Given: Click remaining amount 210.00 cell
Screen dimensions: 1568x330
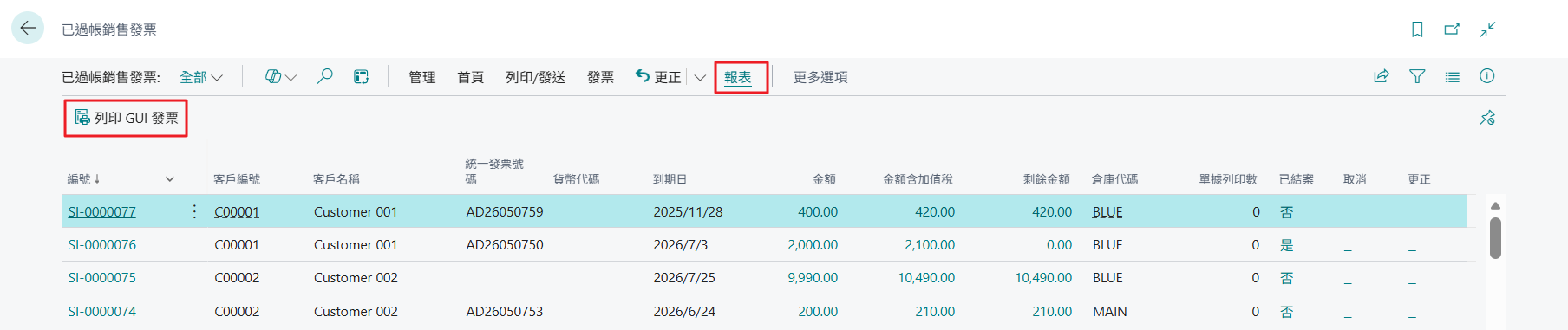Looking at the screenshot, I should click(1052, 311).
